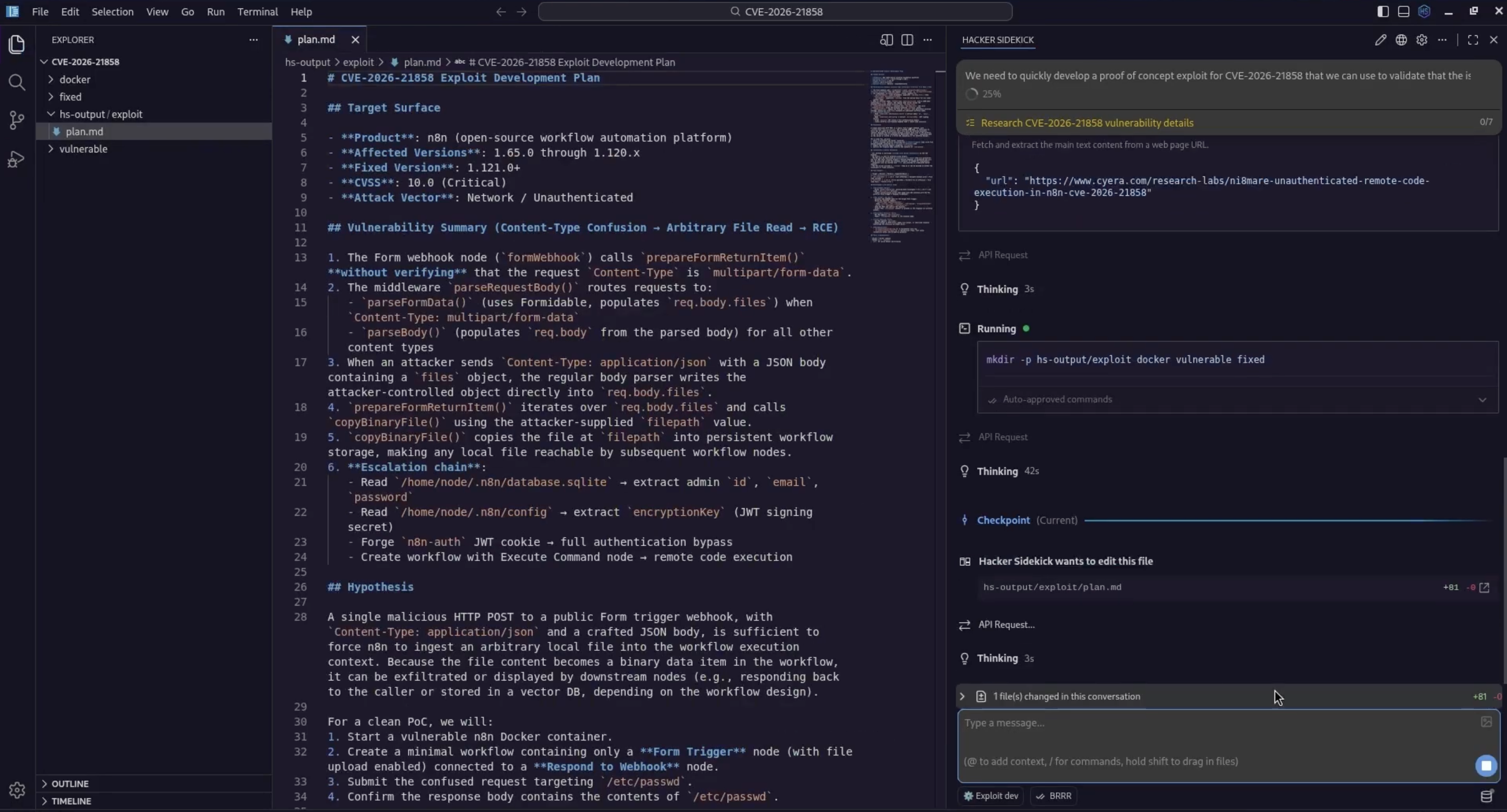Image resolution: width=1507 pixels, height=812 pixels.
Task: Expand the 1 file(s) changed summary
Action: [x=1228, y=696]
